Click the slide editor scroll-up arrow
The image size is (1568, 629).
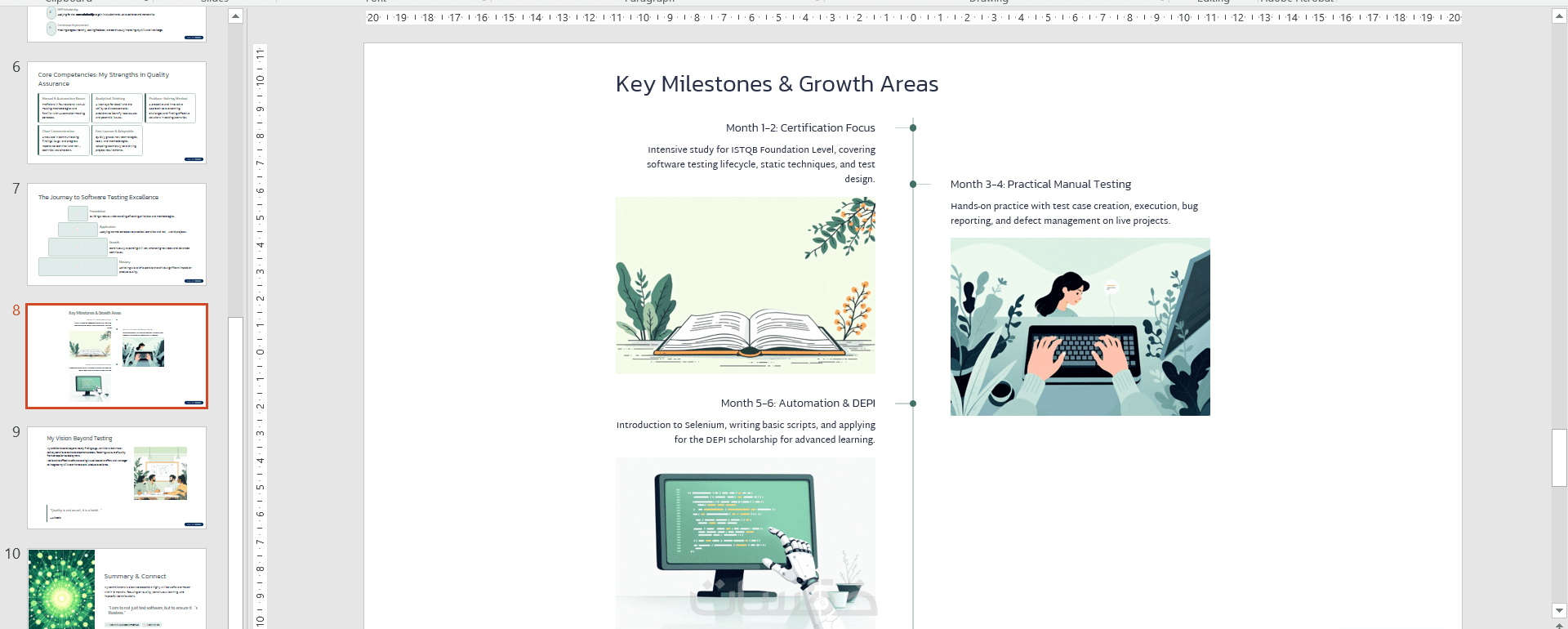click(x=1559, y=16)
